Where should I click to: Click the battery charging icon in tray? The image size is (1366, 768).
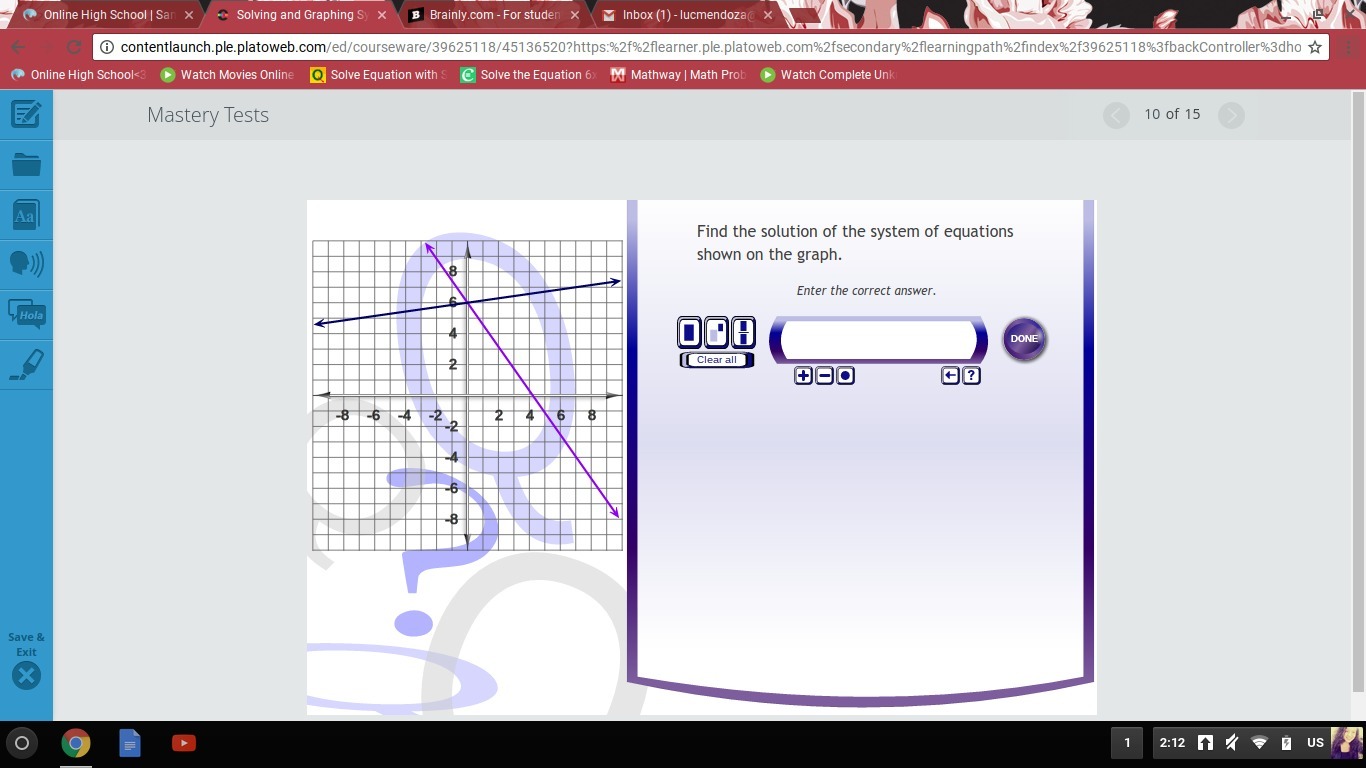click(x=1286, y=742)
